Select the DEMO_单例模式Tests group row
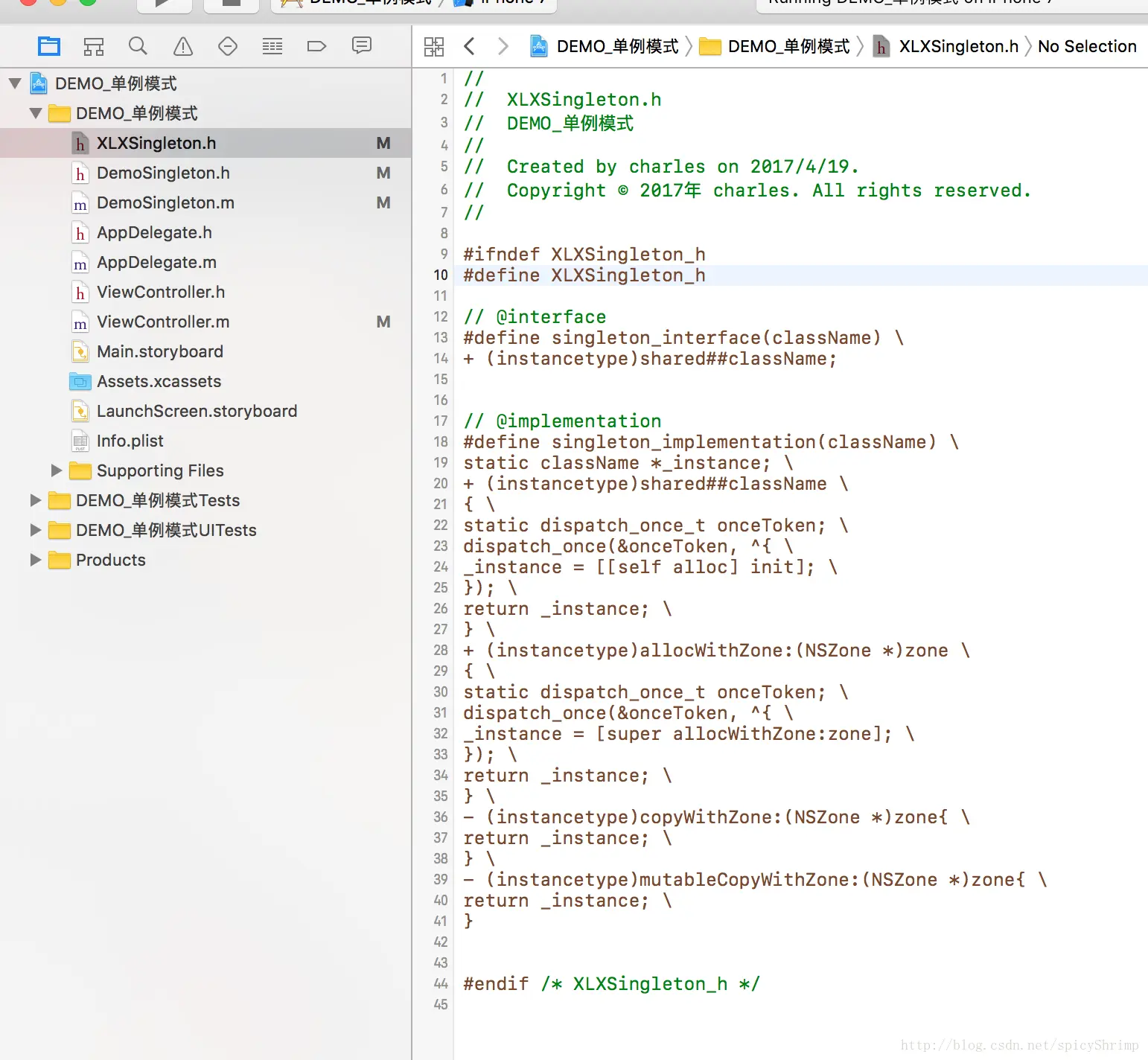The width and height of the screenshot is (1148, 1060). pyautogui.click(x=205, y=500)
